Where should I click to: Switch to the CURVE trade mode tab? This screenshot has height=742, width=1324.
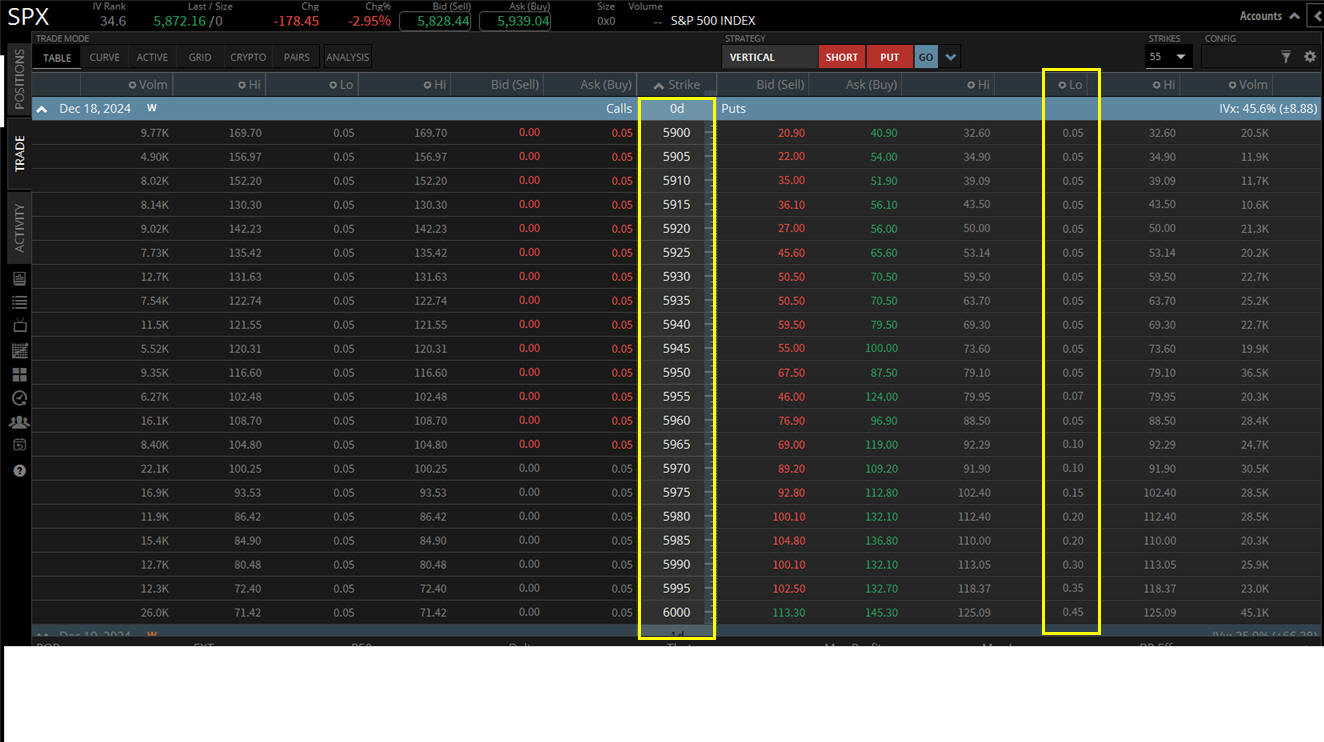(x=105, y=57)
